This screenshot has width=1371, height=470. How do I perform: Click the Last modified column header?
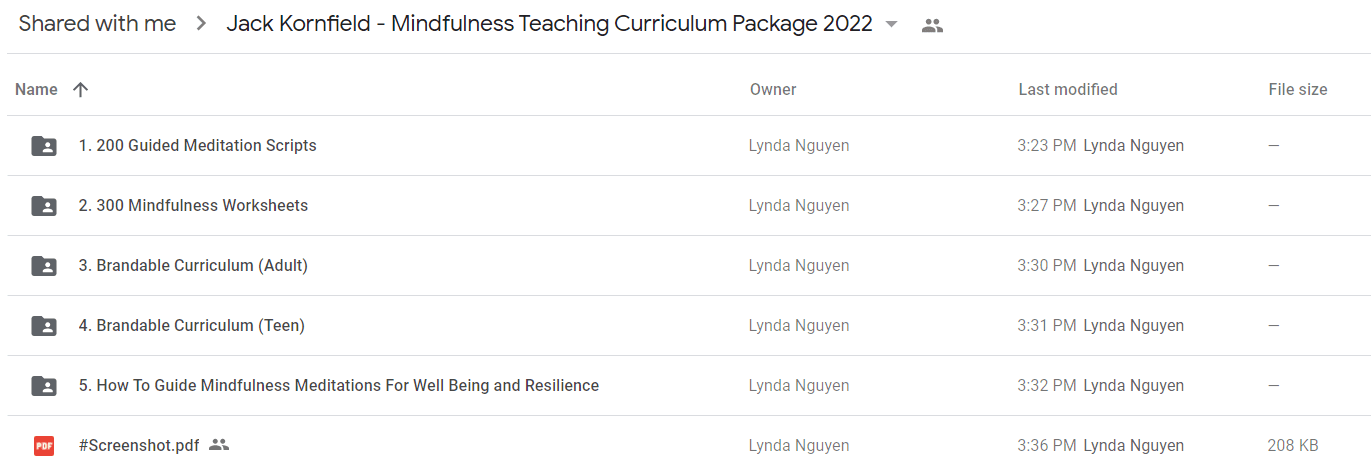(1068, 89)
